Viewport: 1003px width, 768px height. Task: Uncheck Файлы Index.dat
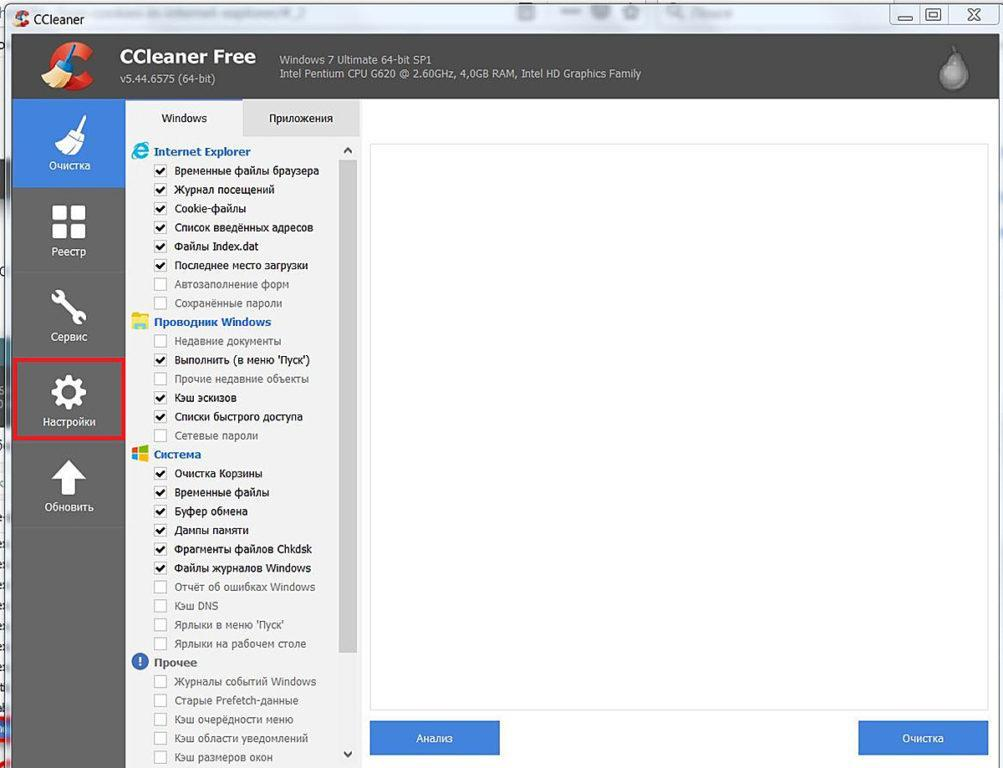(161, 246)
